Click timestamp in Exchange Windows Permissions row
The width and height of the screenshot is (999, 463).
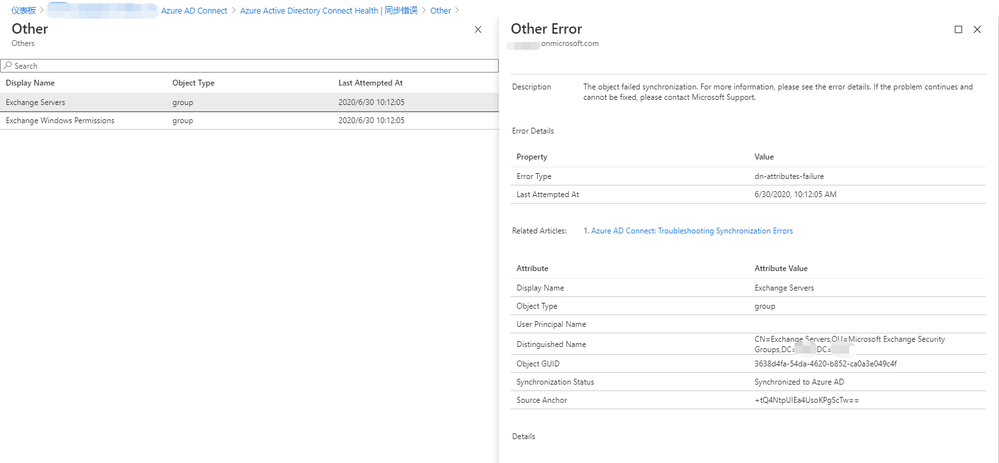371,120
